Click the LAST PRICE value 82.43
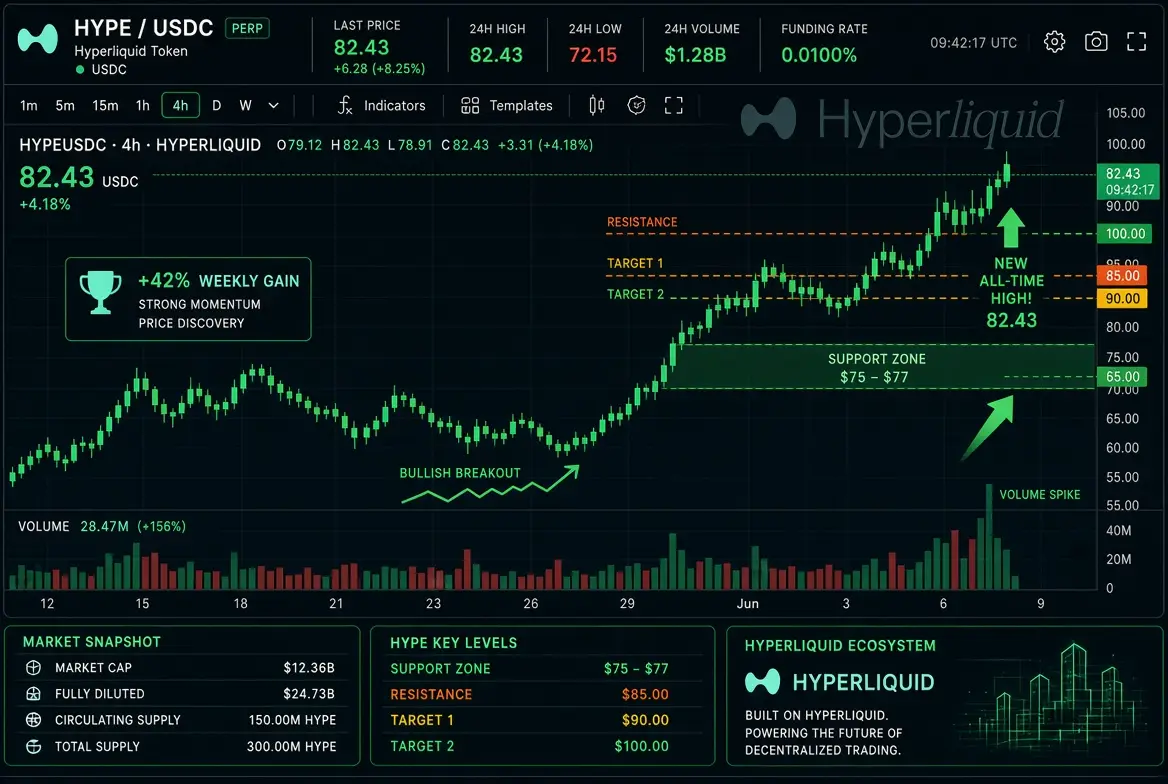The width and height of the screenshot is (1168, 784). 361,48
